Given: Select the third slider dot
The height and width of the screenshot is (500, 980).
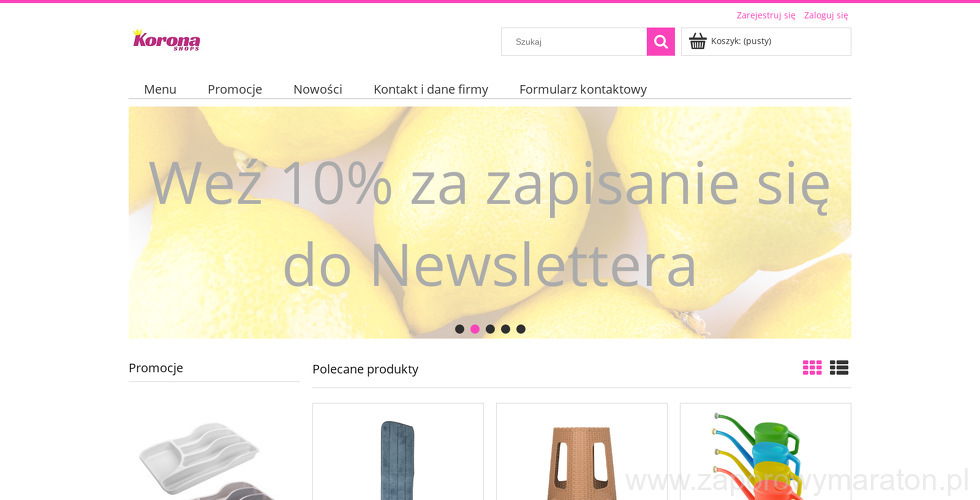Looking at the screenshot, I should [490, 329].
